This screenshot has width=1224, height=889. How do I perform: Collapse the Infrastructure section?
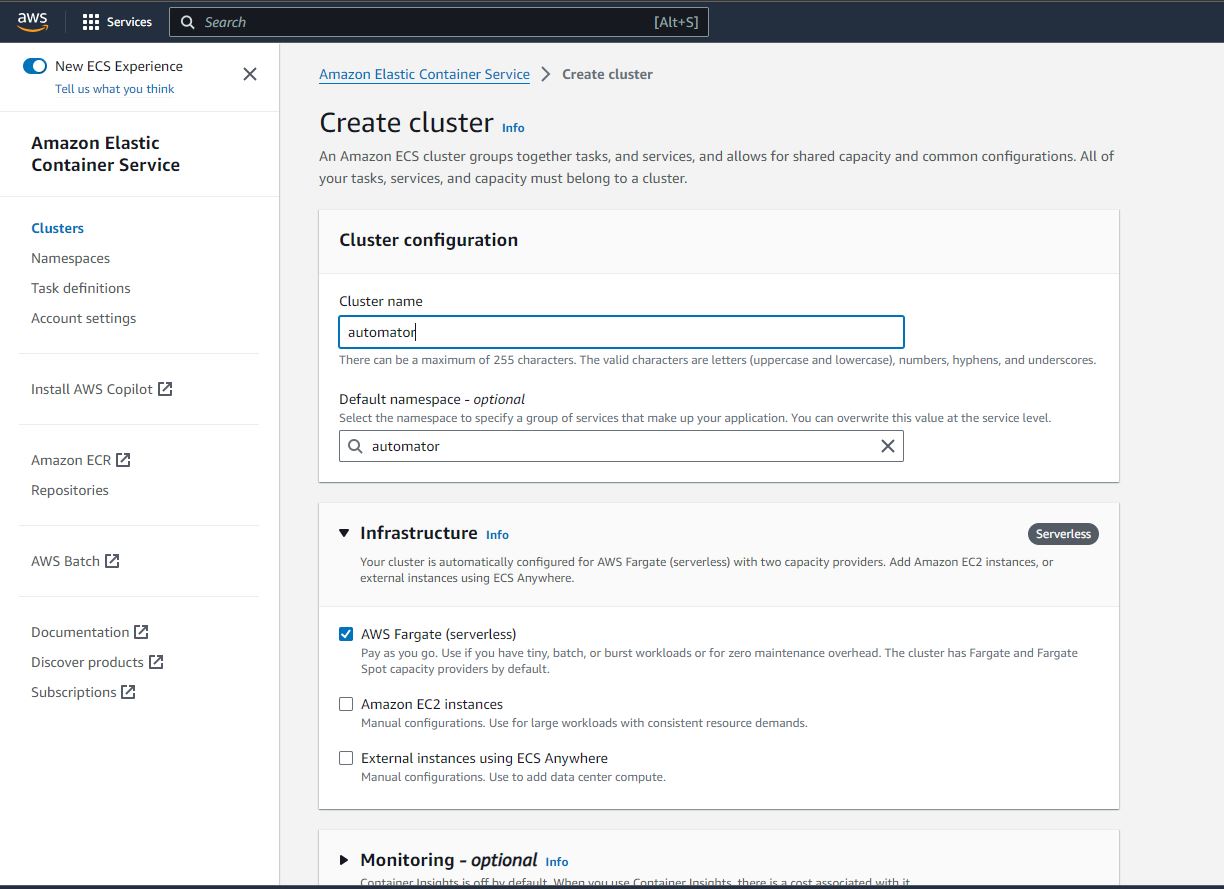coord(344,534)
